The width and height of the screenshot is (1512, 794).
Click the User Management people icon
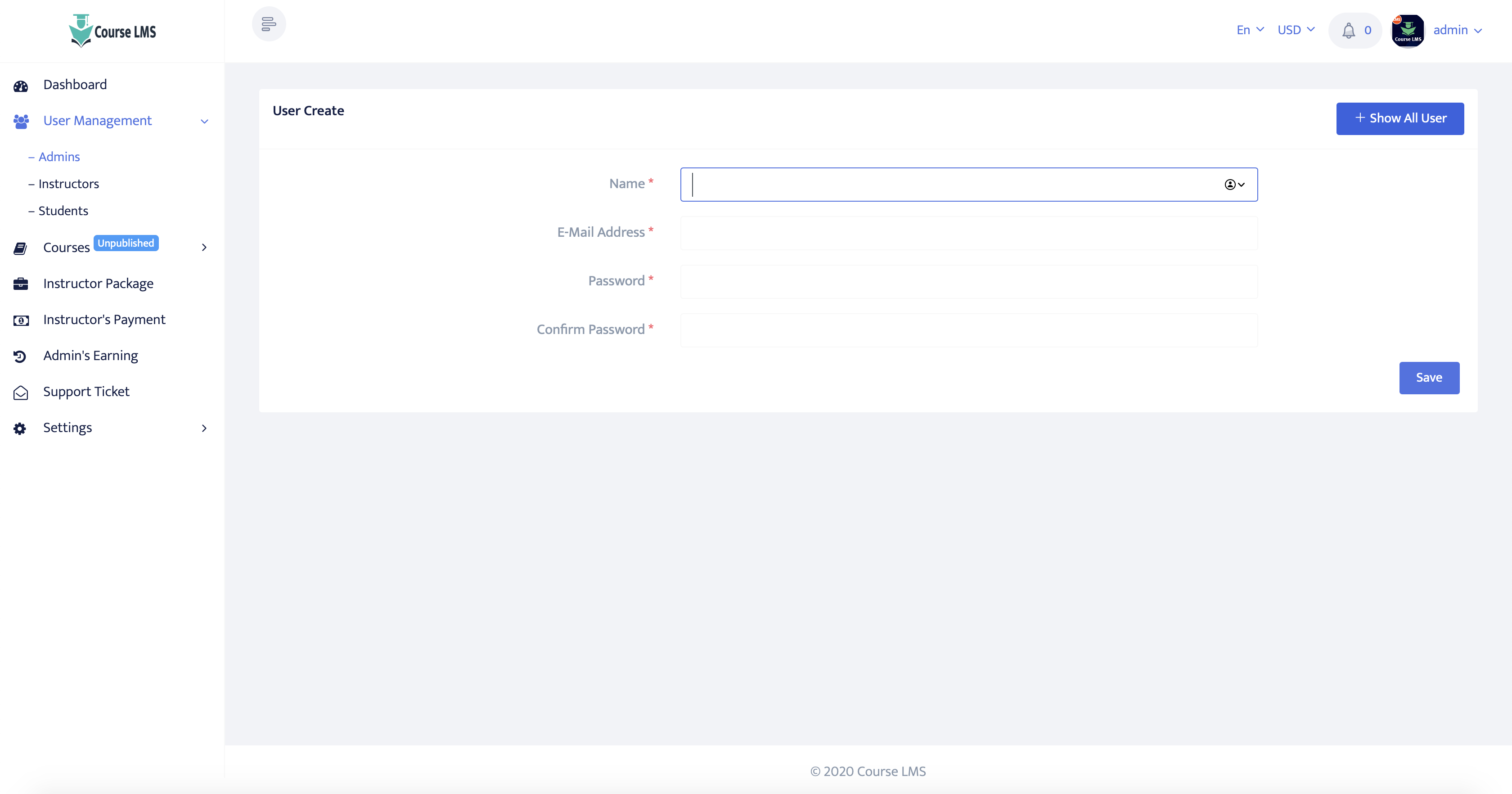(21, 122)
